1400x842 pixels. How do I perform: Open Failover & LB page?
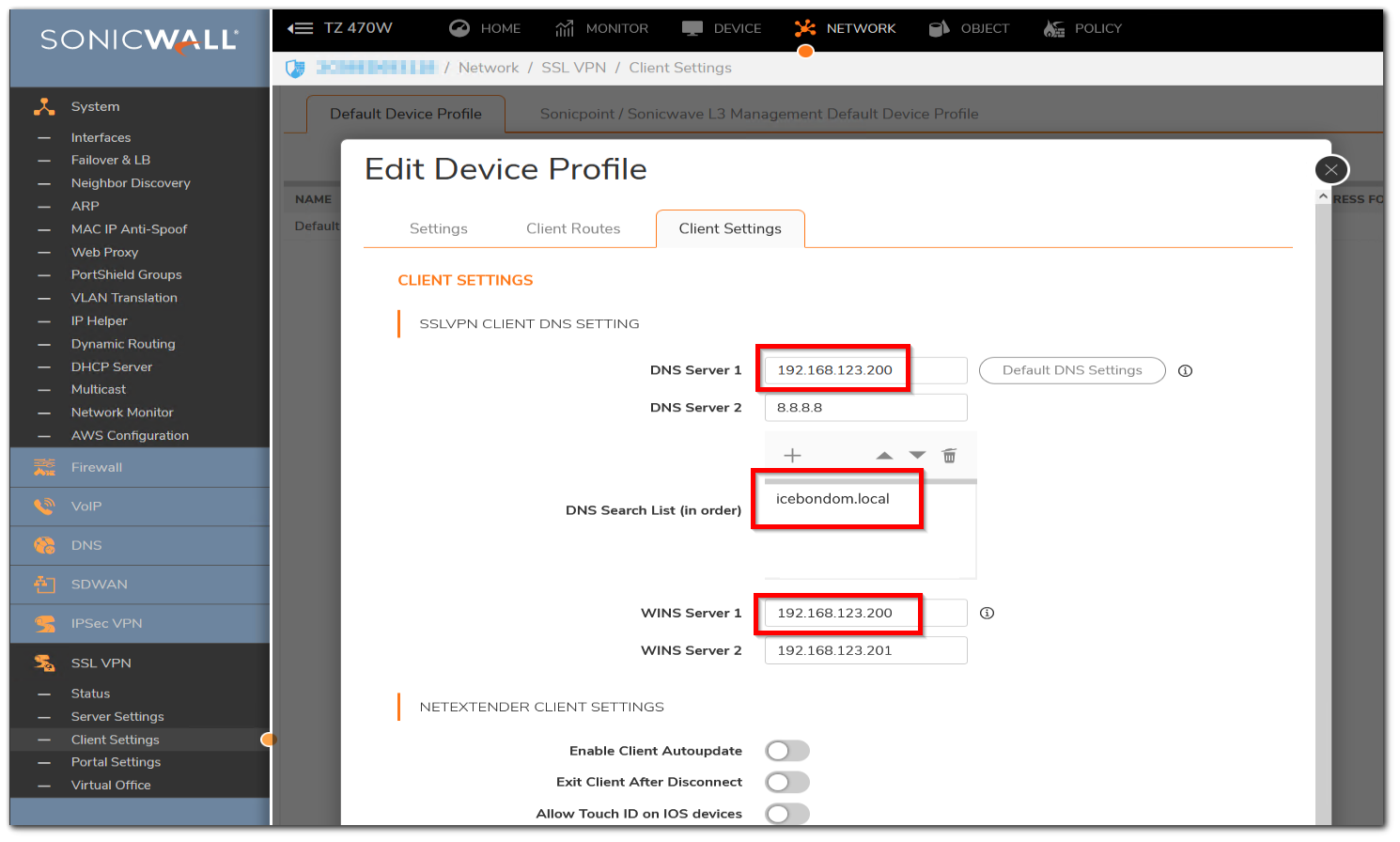click(x=111, y=160)
